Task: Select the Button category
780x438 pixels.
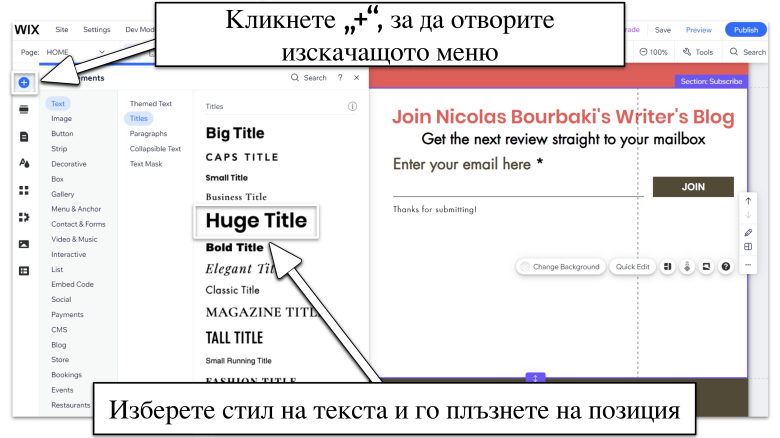Action: [x=62, y=133]
